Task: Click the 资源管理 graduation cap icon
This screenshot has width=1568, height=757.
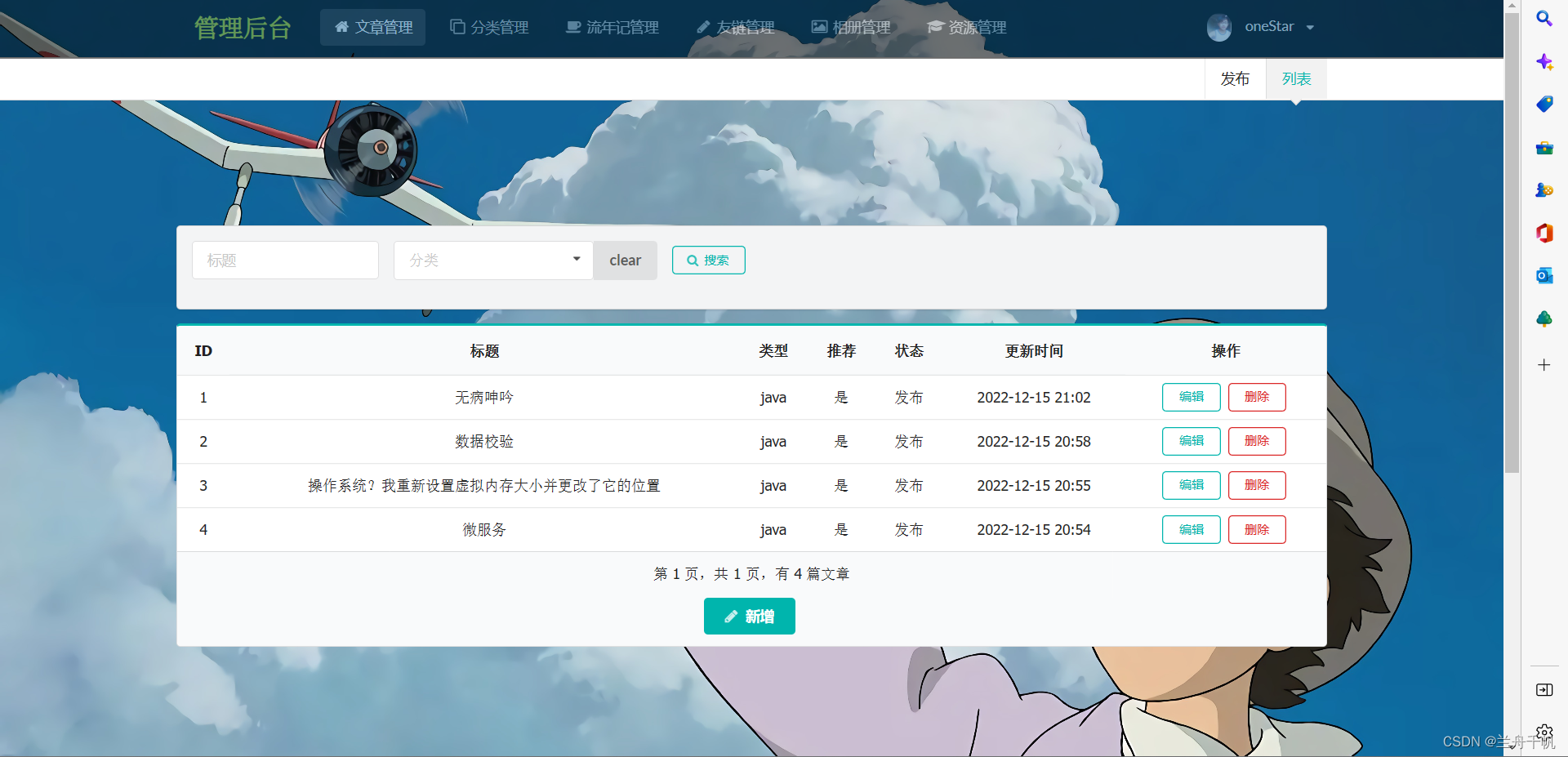Action: click(934, 27)
